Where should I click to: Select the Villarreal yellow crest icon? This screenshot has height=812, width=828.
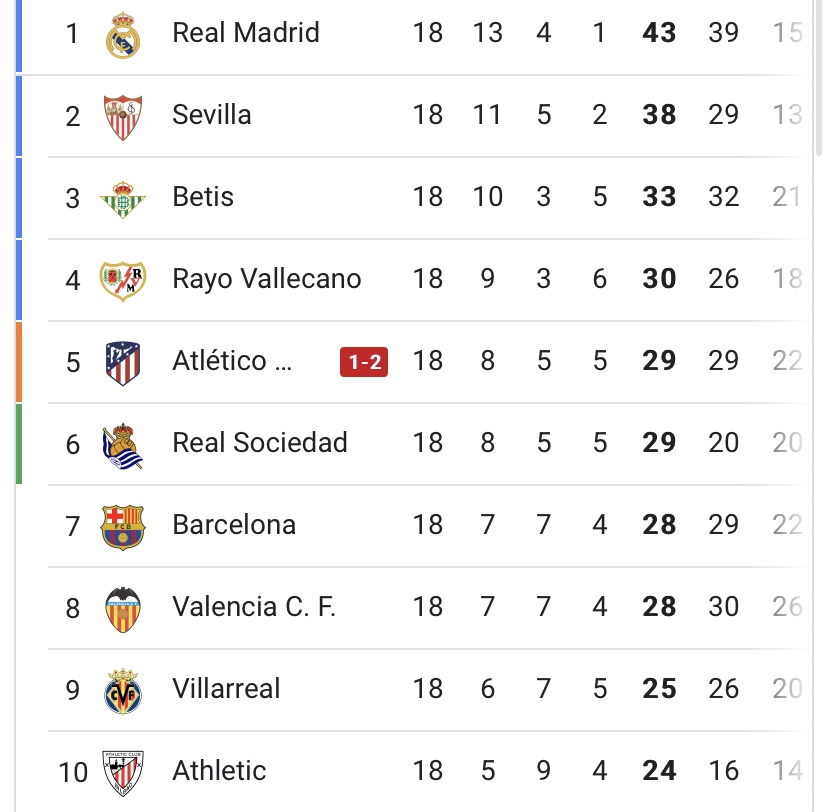click(123, 690)
